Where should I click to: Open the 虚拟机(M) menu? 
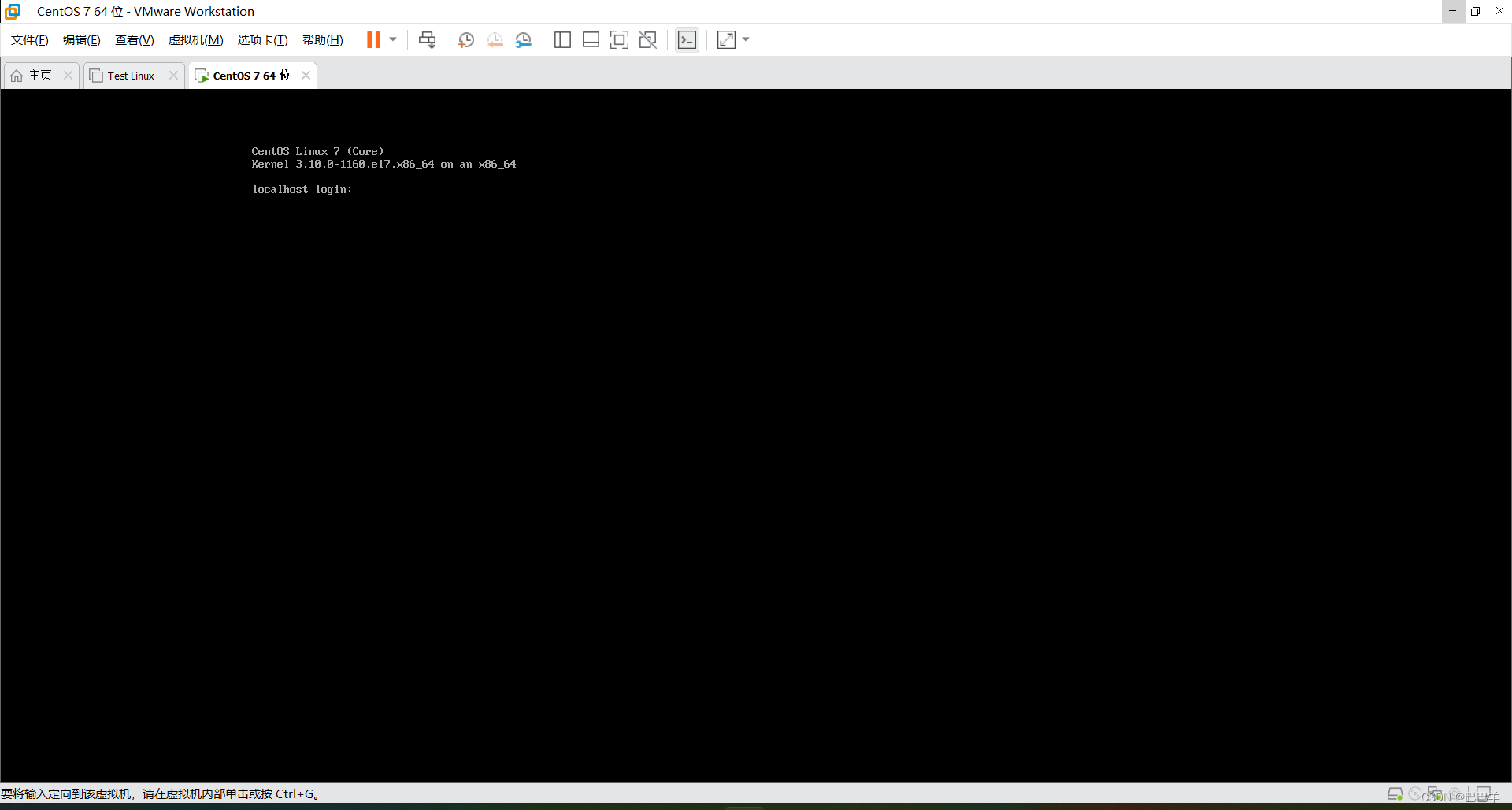pyautogui.click(x=195, y=39)
